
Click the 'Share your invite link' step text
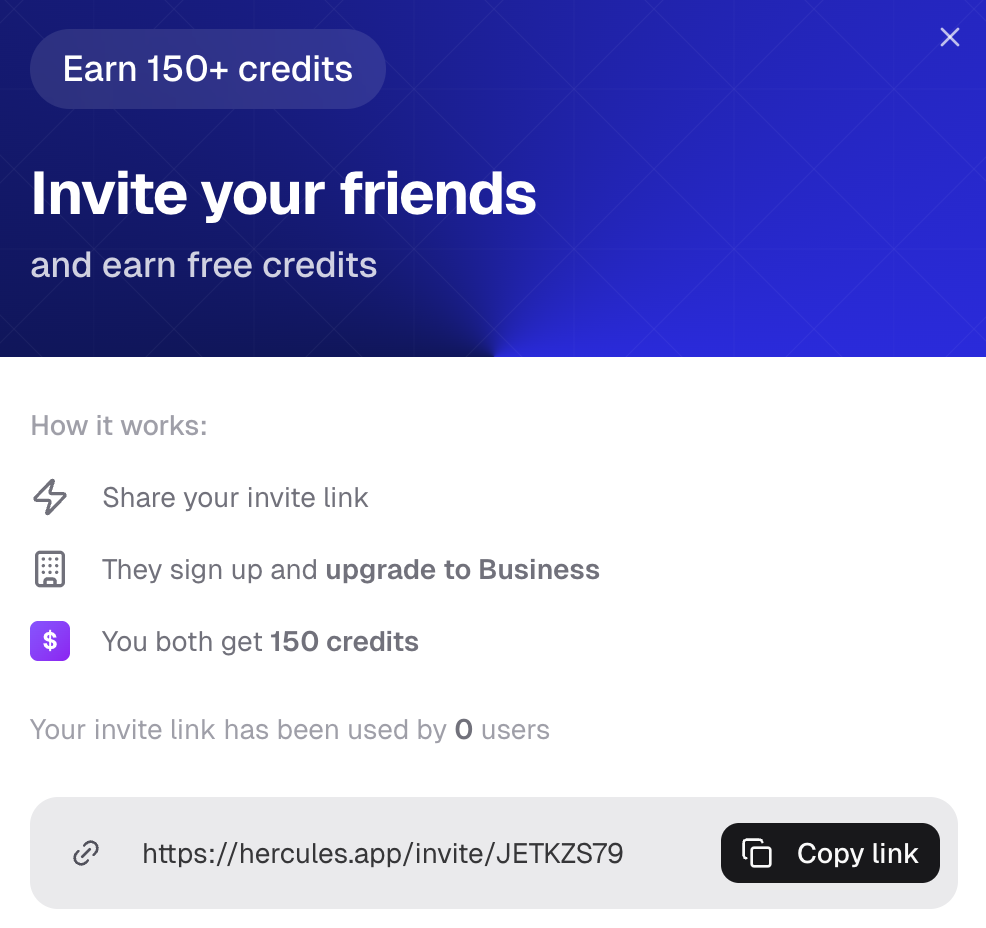pos(235,497)
